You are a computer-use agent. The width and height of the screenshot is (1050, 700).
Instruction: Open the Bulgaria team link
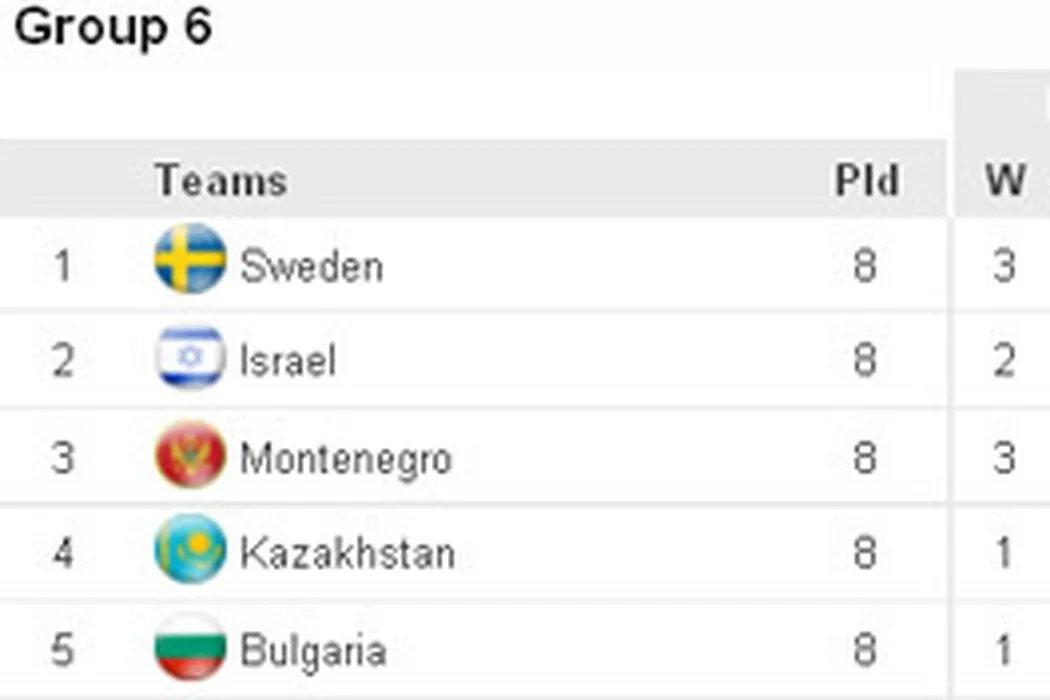(x=313, y=651)
